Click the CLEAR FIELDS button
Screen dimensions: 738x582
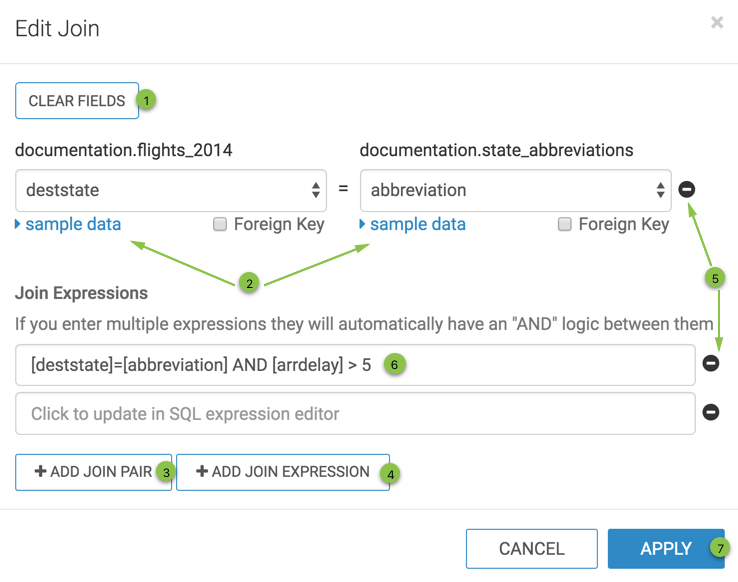click(x=77, y=101)
